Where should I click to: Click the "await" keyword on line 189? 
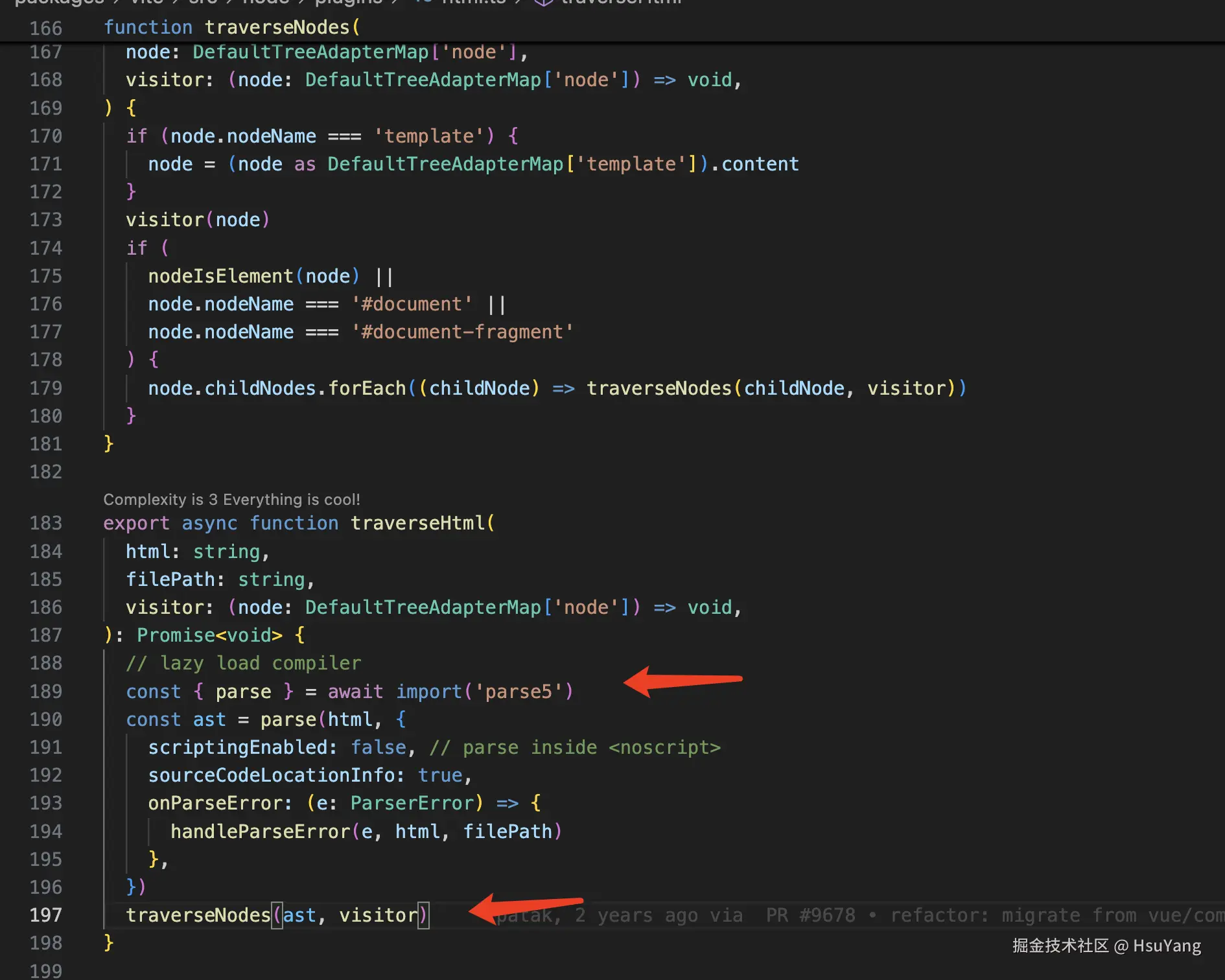(x=356, y=692)
